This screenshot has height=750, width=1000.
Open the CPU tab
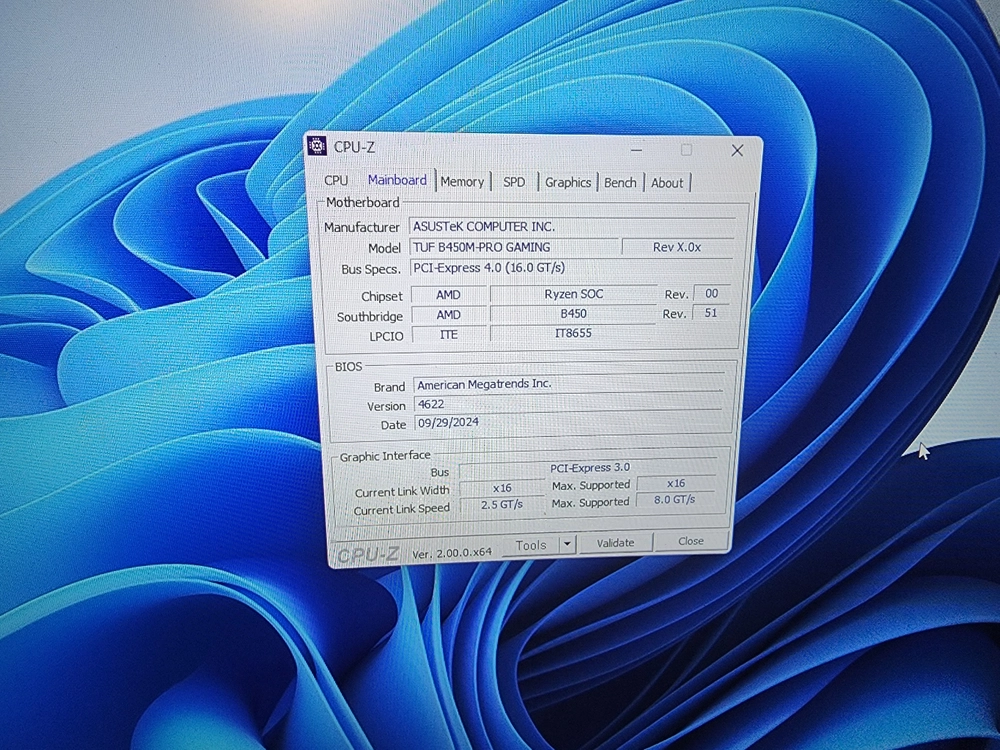(x=336, y=180)
